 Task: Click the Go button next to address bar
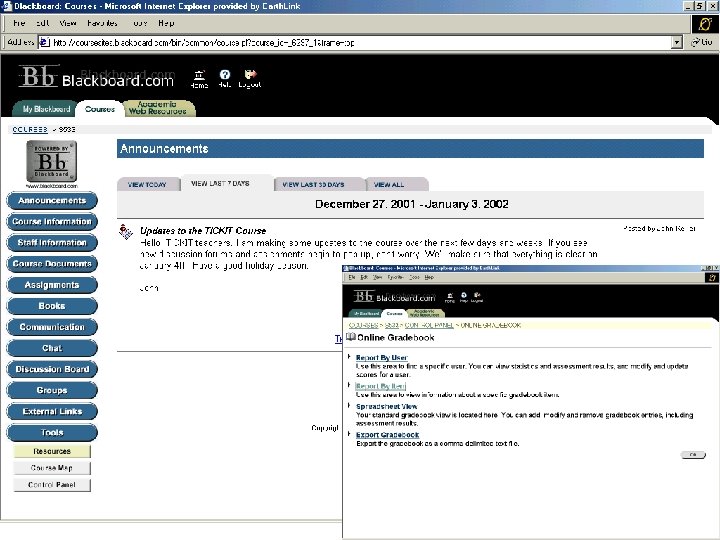[x=703, y=42]
